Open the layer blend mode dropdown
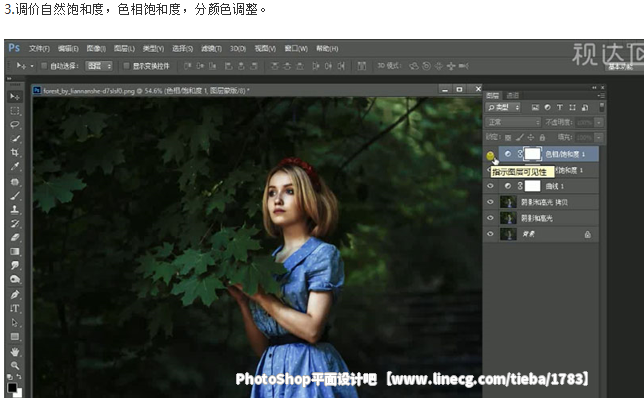The height and width of the screenshot is (398, 644). 513,122
